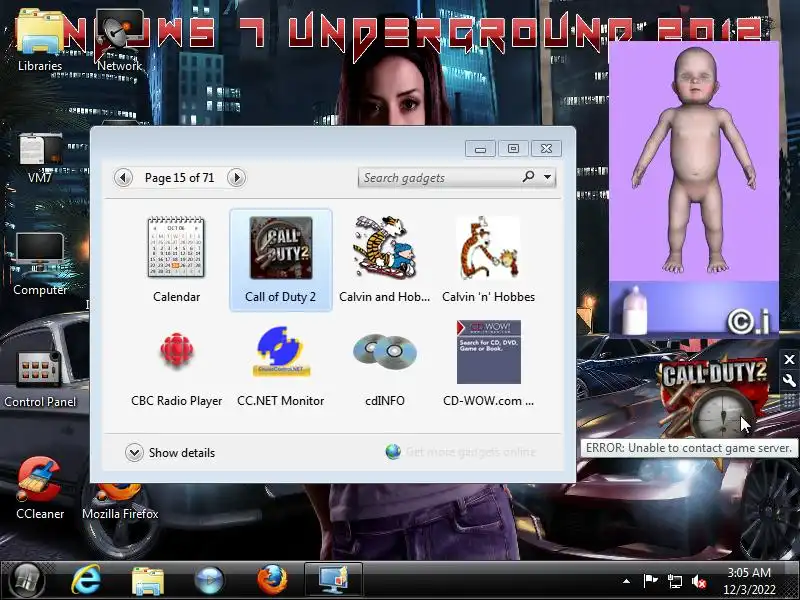Click the virtual baby gadget figure
The width and height of the screenshot is (800, 600).
694,159
